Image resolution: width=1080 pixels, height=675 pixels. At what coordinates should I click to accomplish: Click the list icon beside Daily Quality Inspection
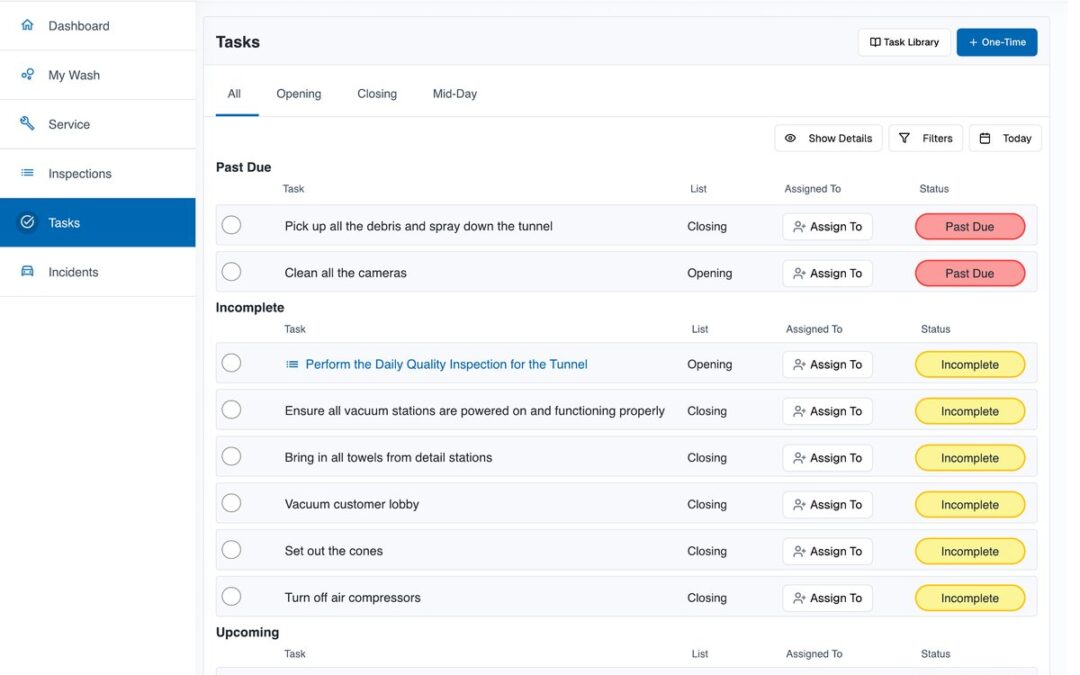292,364
